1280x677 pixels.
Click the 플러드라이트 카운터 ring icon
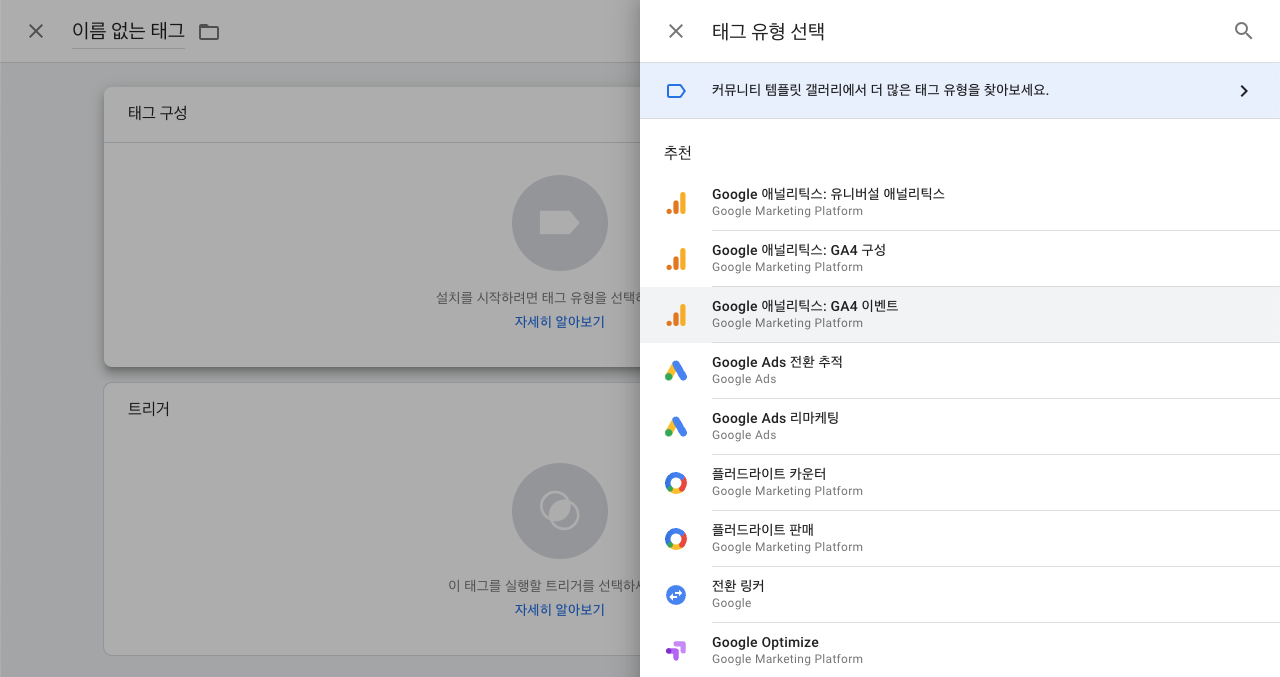[x=676, y=483]
